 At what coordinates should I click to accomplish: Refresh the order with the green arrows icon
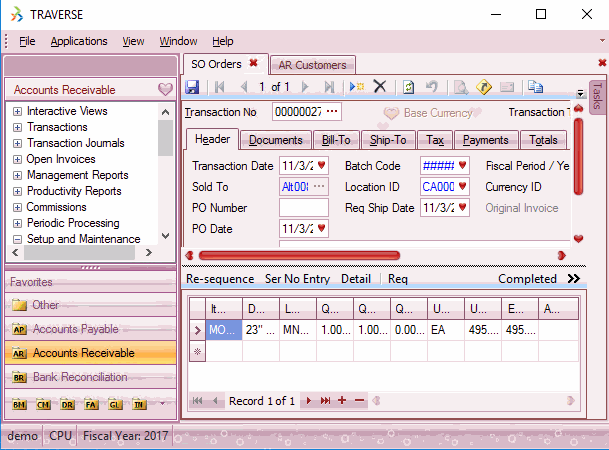click(408, 87)
